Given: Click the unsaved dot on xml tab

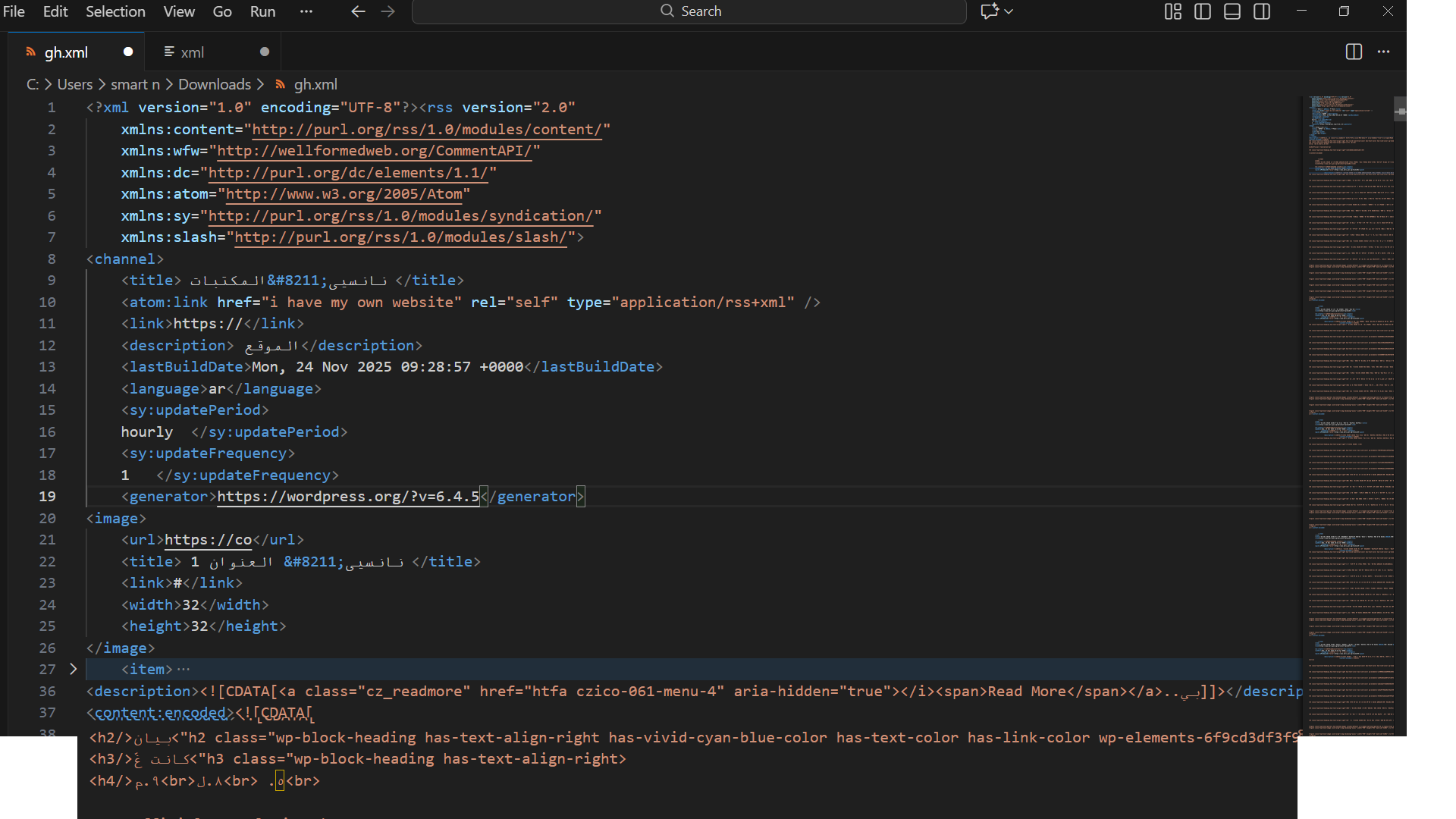Looking at the screenshot, I should [265, 52].
